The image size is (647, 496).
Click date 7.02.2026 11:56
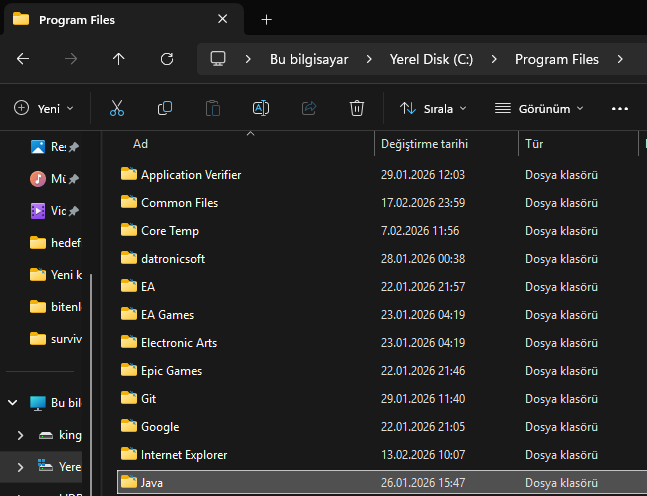[x=420, y=231]
